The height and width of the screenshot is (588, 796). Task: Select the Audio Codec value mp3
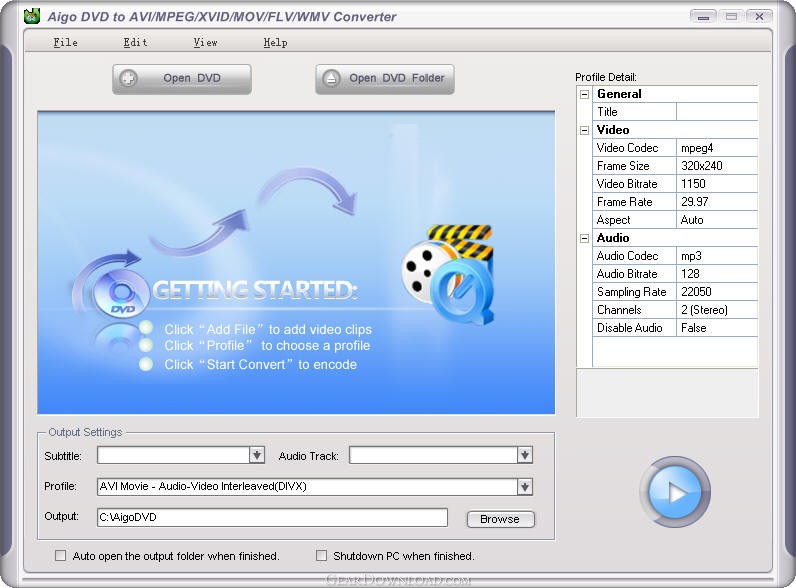(x=717, y=256)
